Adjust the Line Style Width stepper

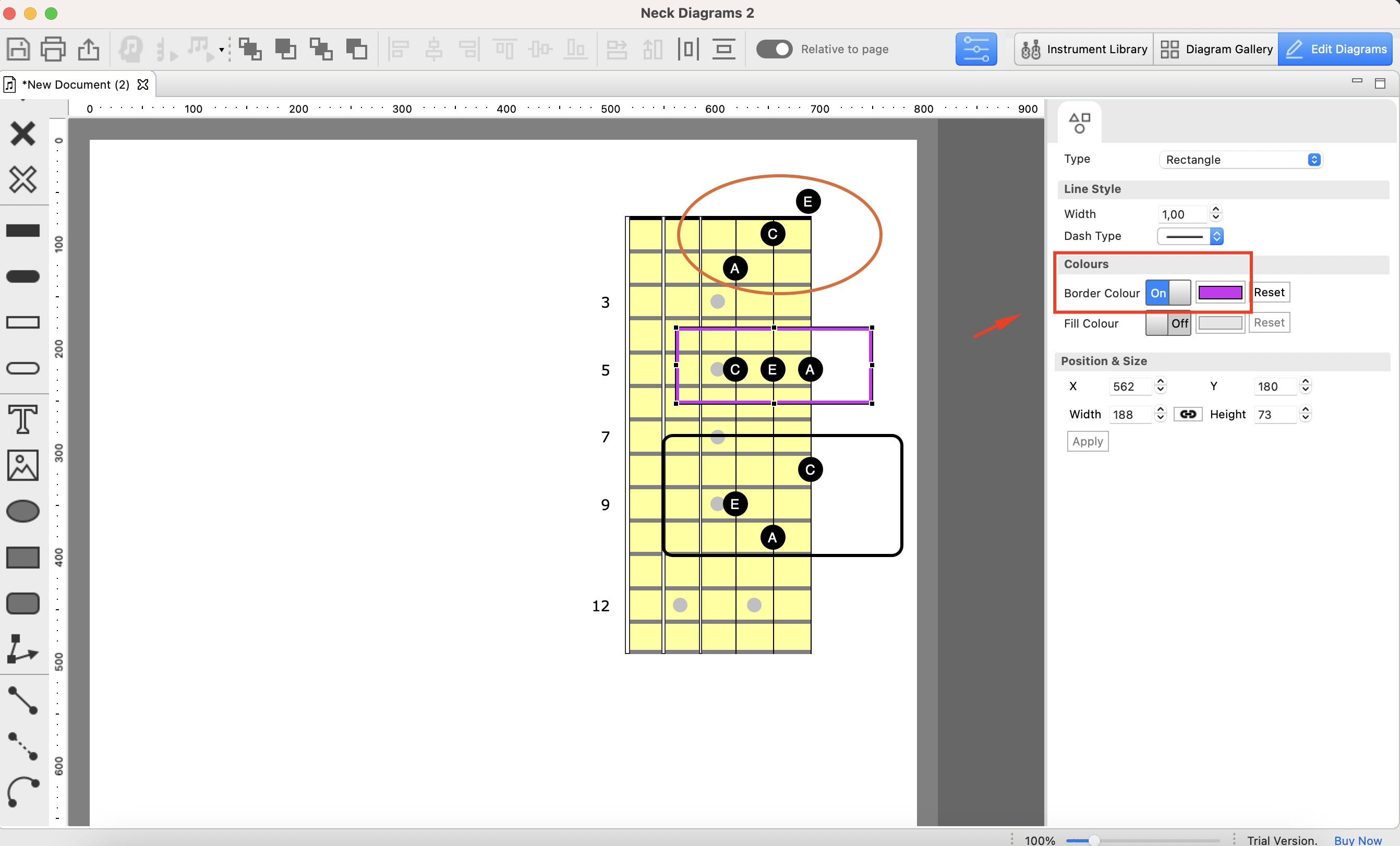pyautogui.click(x=1216, y=214)
